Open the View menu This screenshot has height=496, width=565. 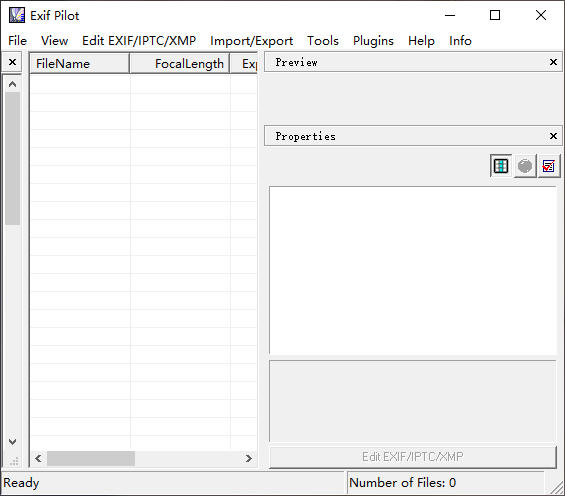click(54, 41)
